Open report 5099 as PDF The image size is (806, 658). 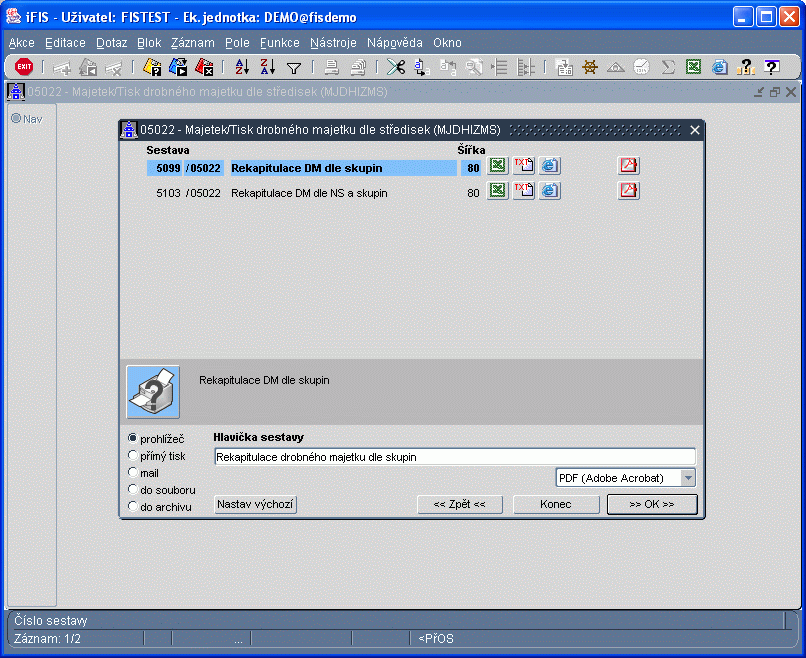point(628,166)
